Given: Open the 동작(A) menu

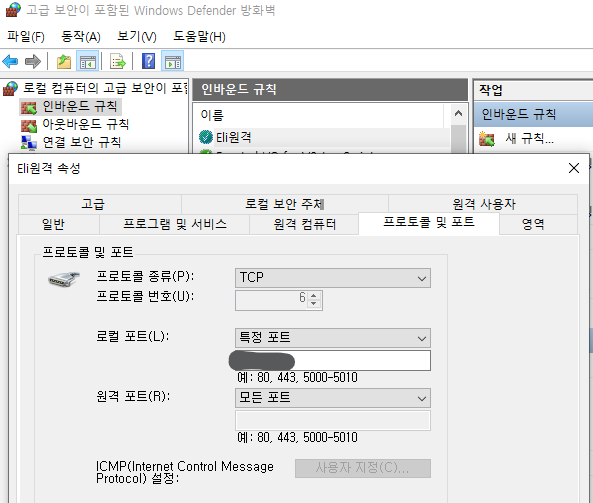Looking at the screenshot, I should pos(81,37).
